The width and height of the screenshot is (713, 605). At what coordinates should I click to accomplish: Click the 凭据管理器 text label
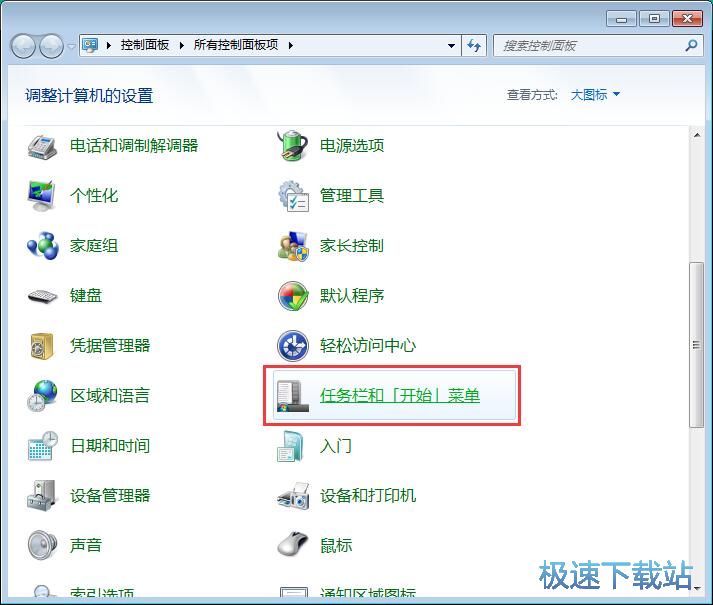tap(110, 345)
